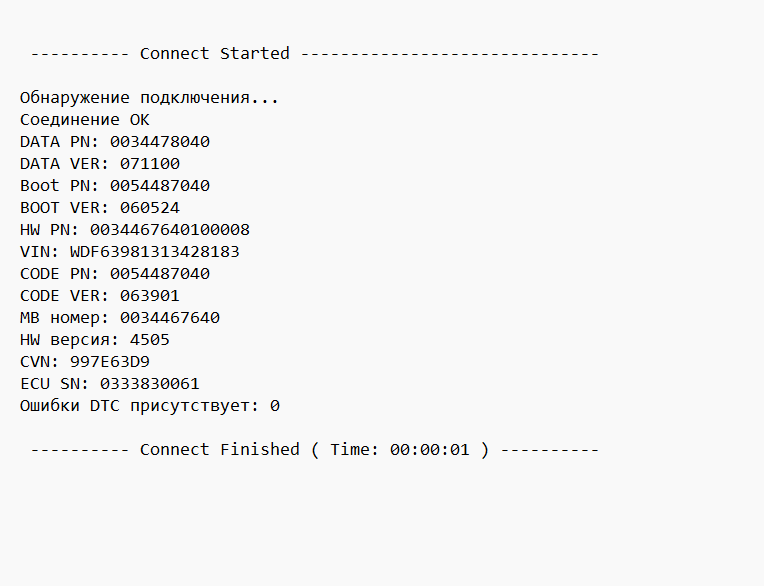Image resolution: width=764 pixels, height=586 pixels.
Task: Click the VIN WDF63981313428183 text
Action: (x=130, y=251)
